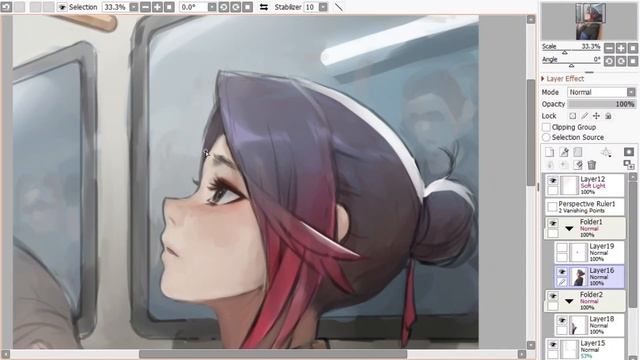The width and height of the screenshot is (640, 360).
Task: Create a new normal layer
Action: [550, 152]
